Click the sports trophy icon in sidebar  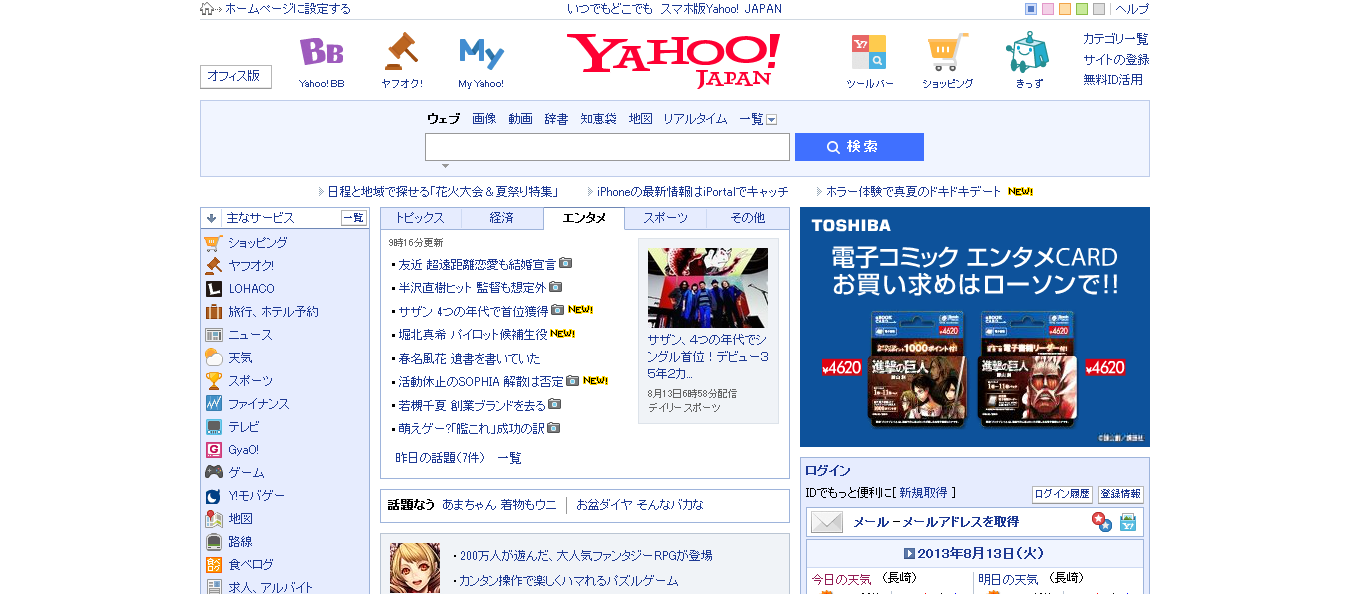click(x=213, y=381)
